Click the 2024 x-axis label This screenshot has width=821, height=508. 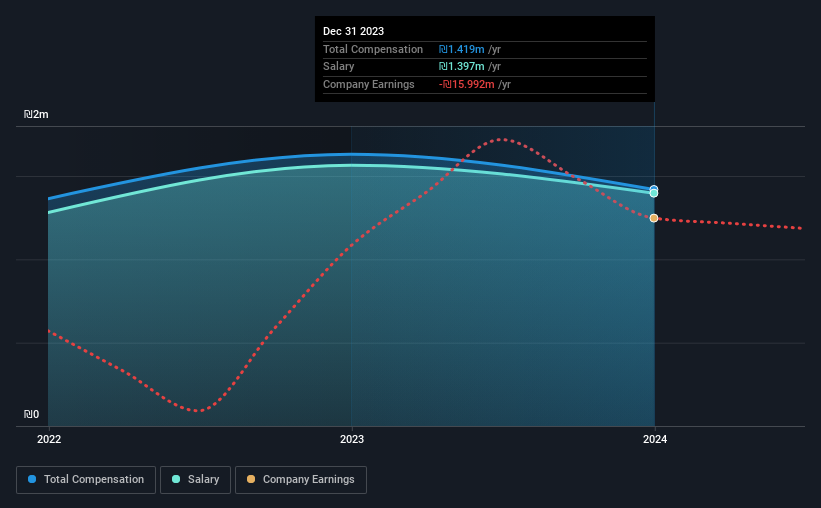(655, 439)
